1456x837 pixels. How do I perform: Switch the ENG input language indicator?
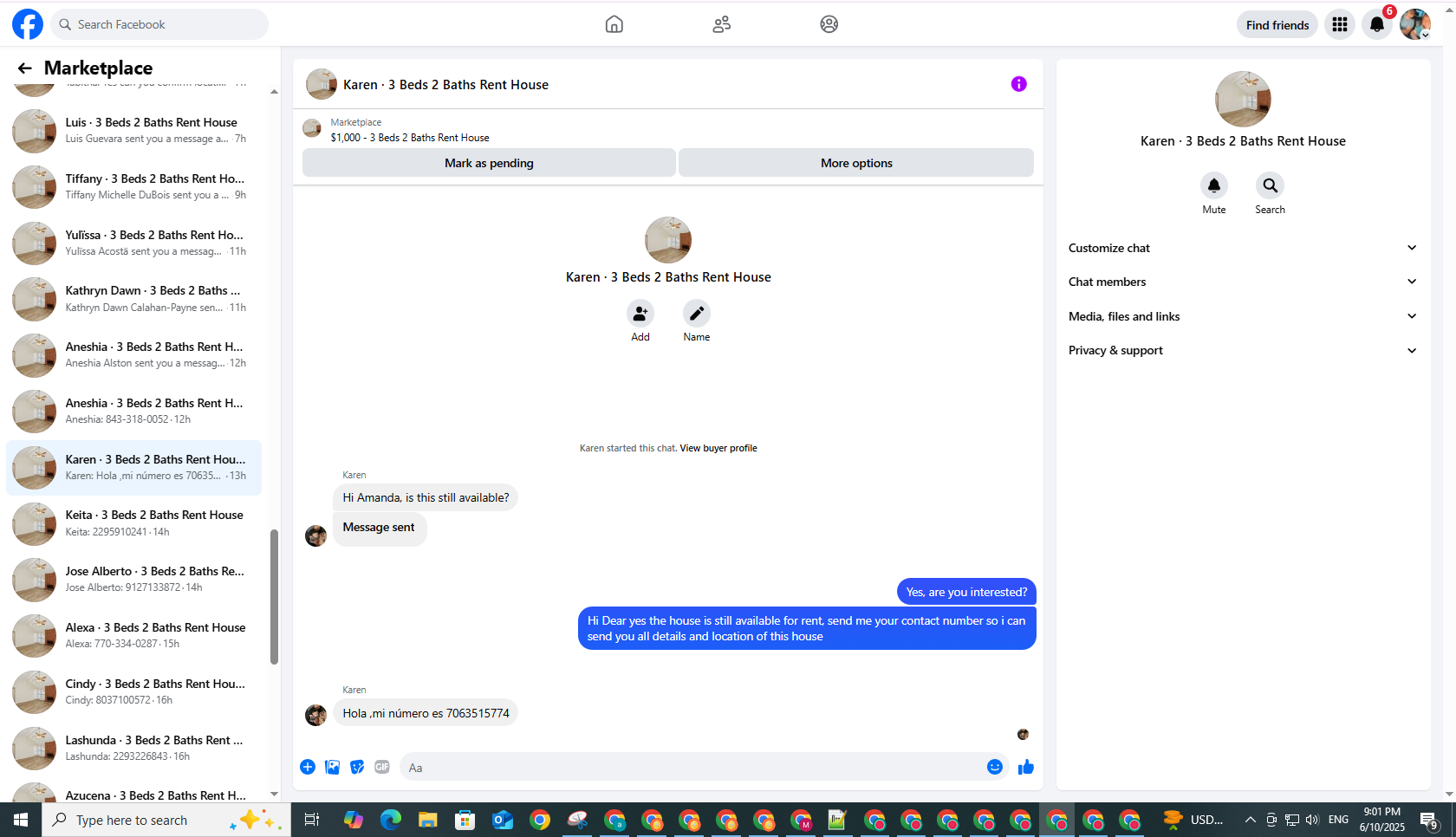1338,820
